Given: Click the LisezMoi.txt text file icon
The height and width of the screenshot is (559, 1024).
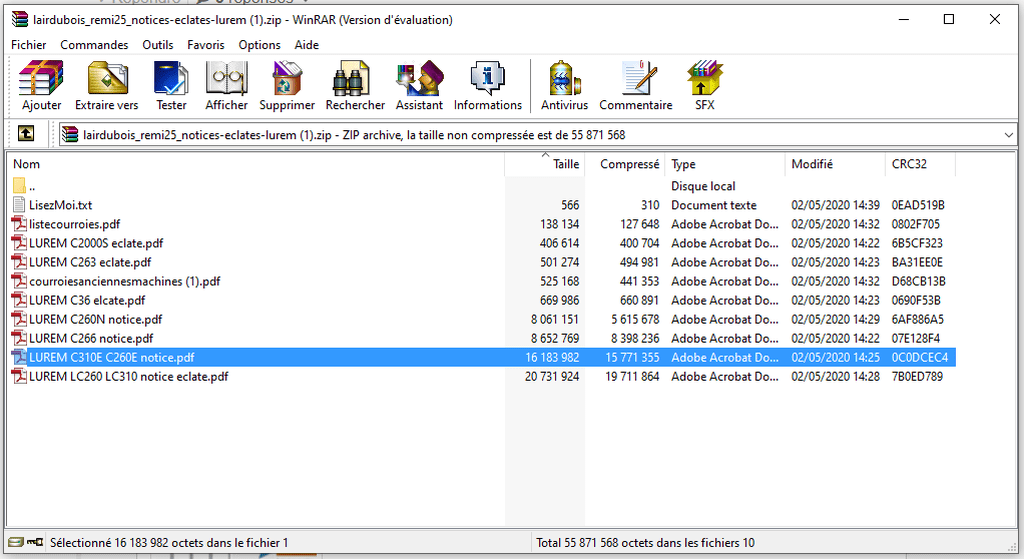Looking at the screenshot, I should 19,205.
